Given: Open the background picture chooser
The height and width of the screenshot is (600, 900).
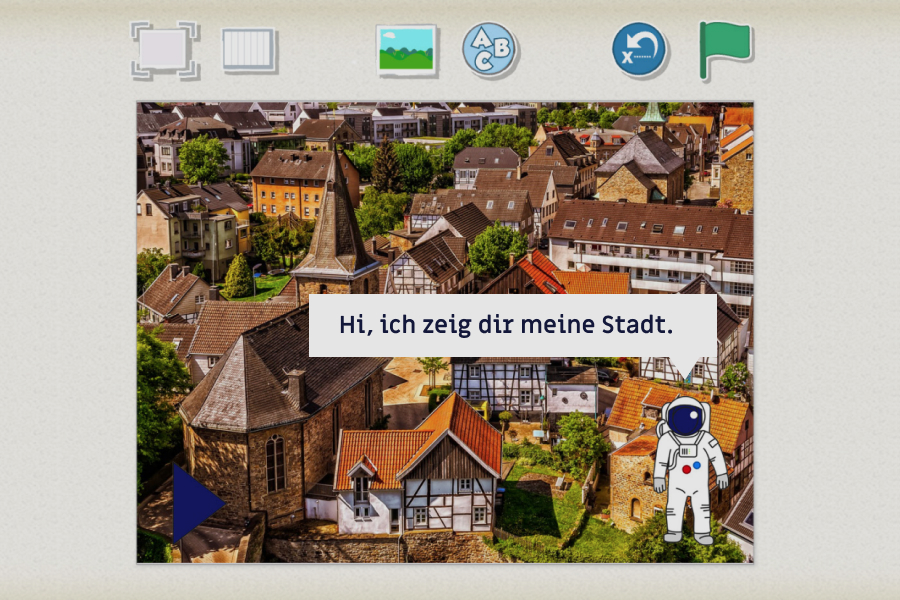Looking at the screenshot, I should pyautogui.click(x=407, y=50).
